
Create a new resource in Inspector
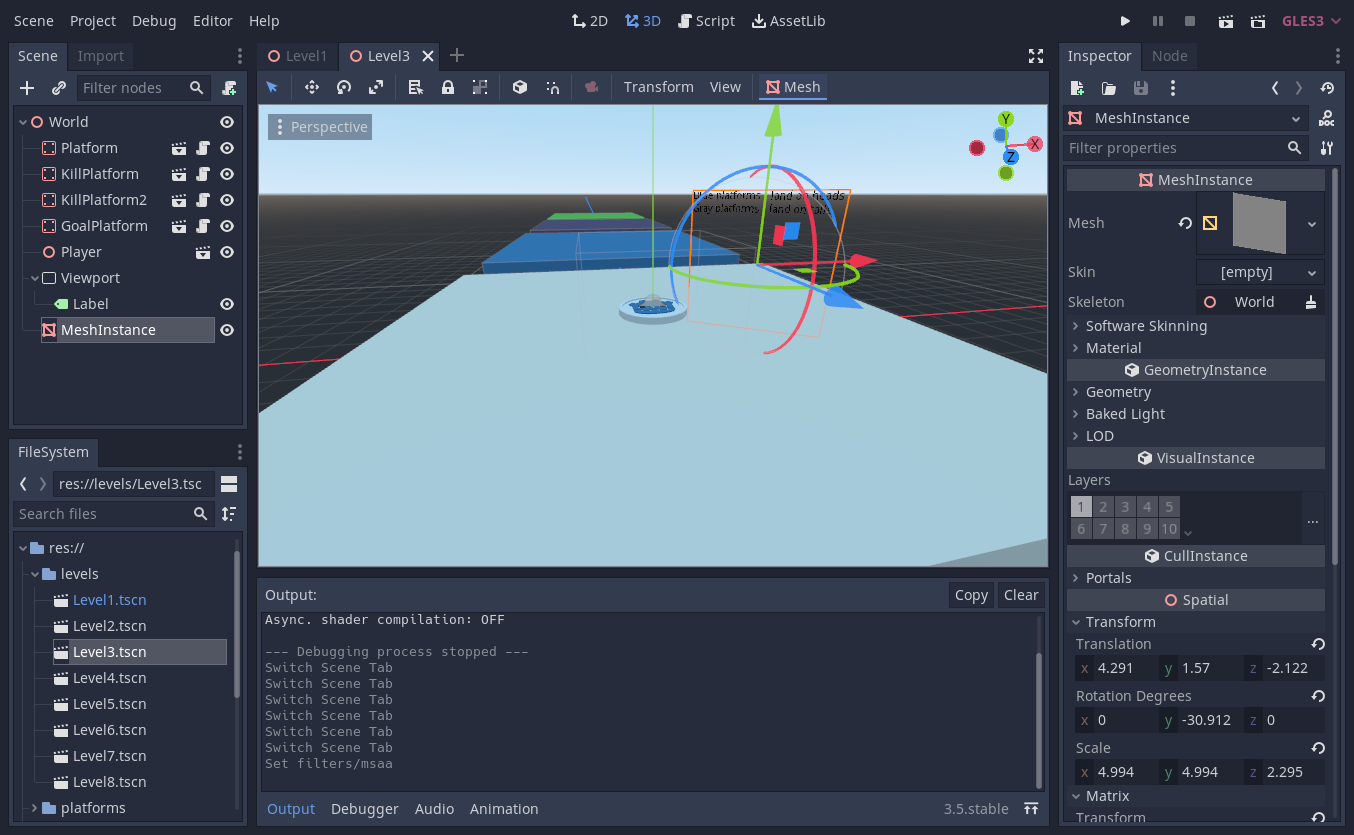click(x=1077, y=88)
